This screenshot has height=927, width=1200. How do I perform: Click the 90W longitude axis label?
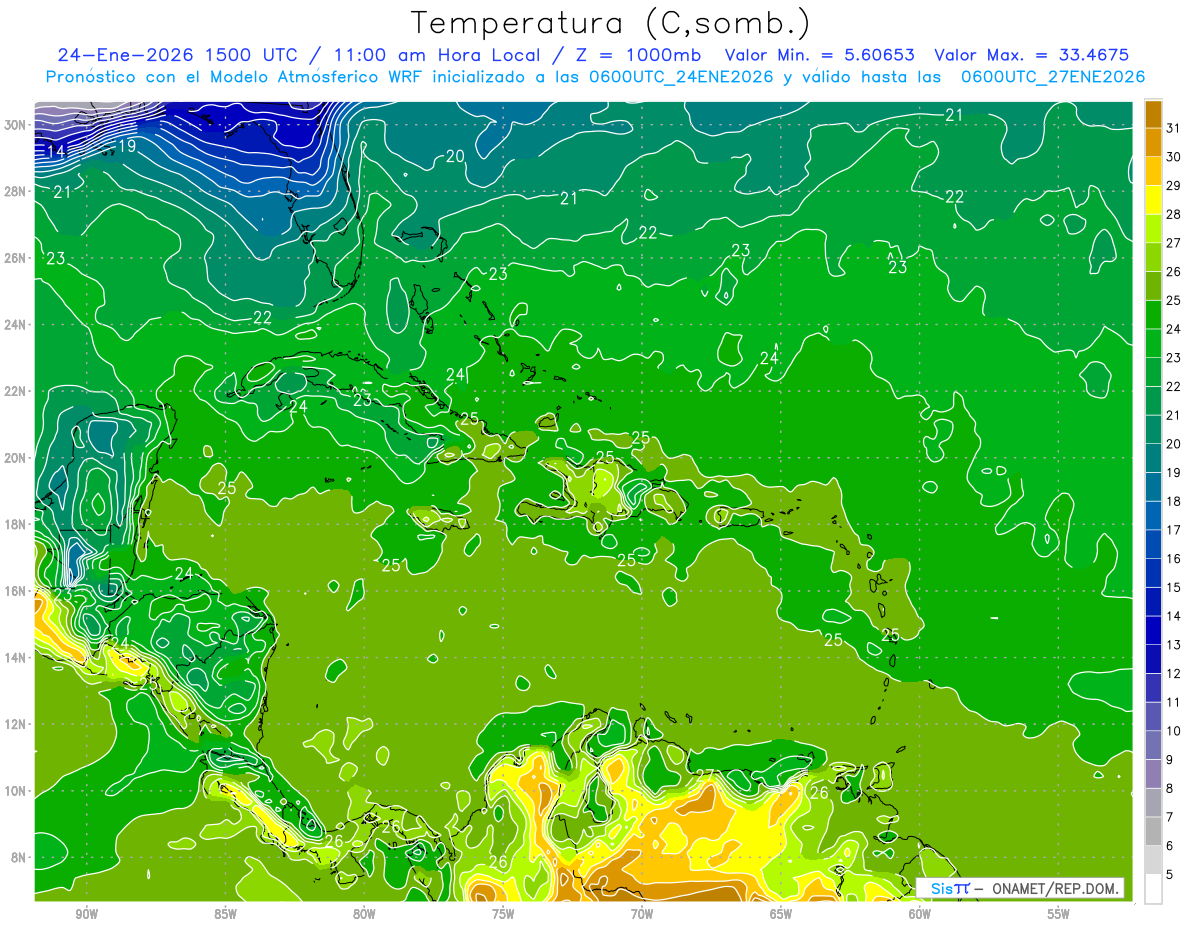[86, 914]
